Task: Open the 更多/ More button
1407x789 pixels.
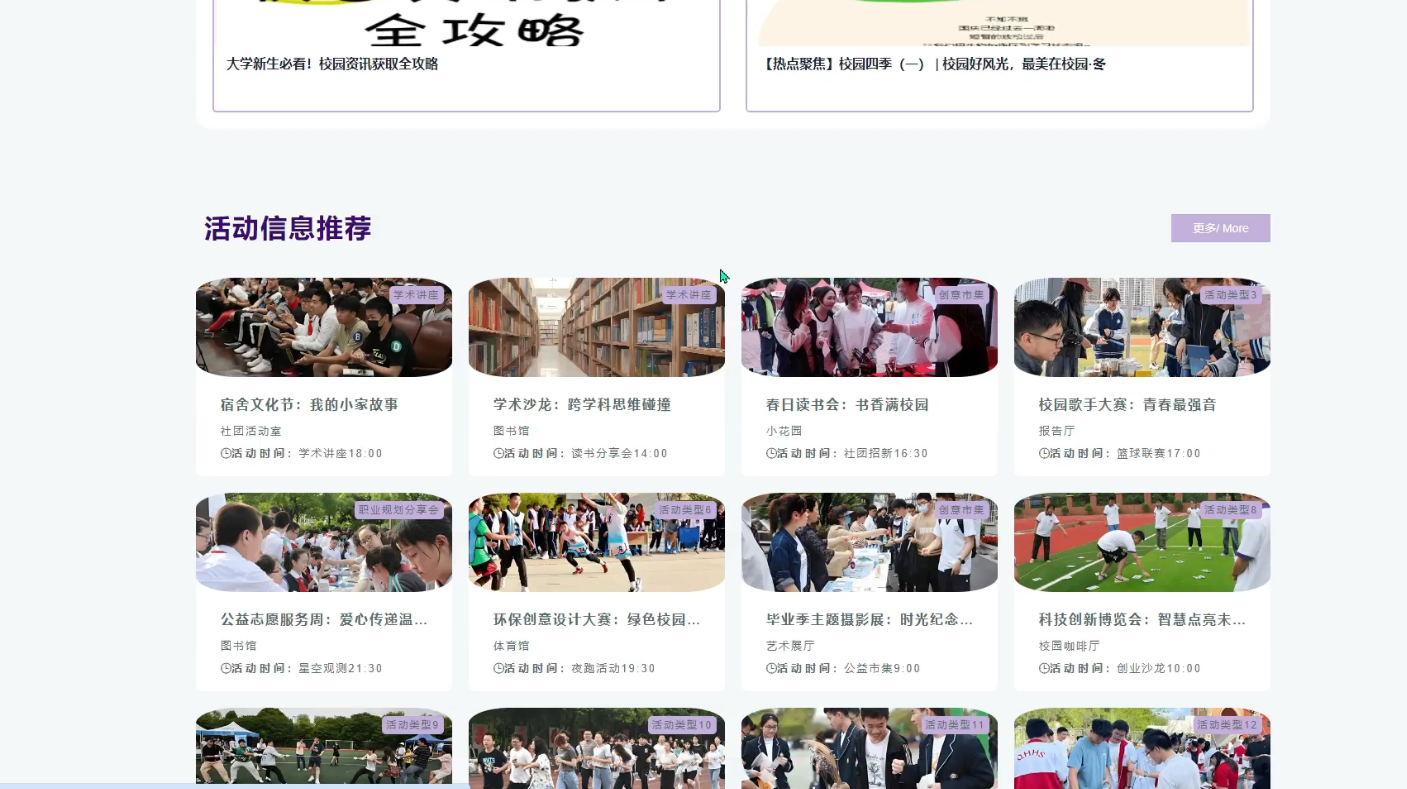Action: tap(1220, 228)
